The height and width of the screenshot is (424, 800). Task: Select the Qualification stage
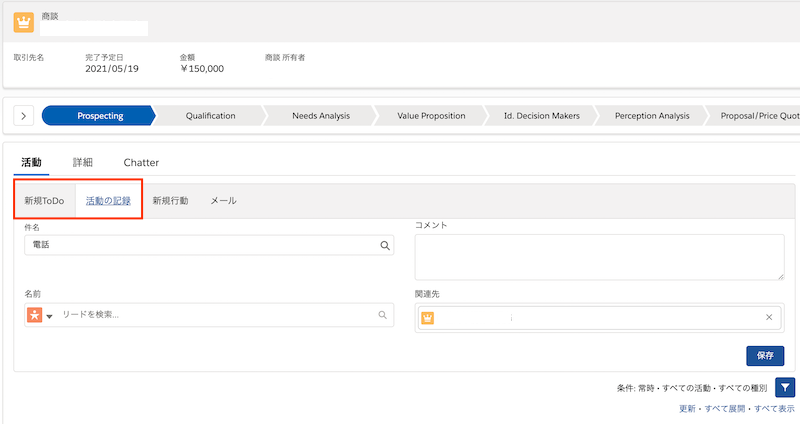click(210, 116)
